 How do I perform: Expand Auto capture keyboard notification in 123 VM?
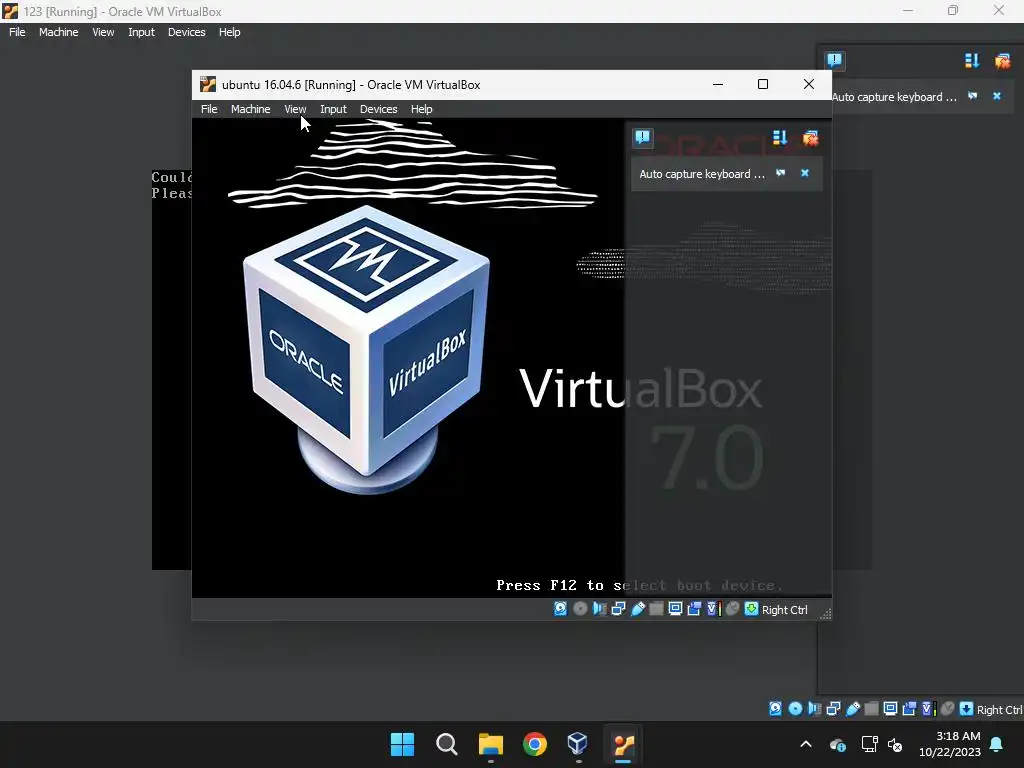[x=894, y=97]
